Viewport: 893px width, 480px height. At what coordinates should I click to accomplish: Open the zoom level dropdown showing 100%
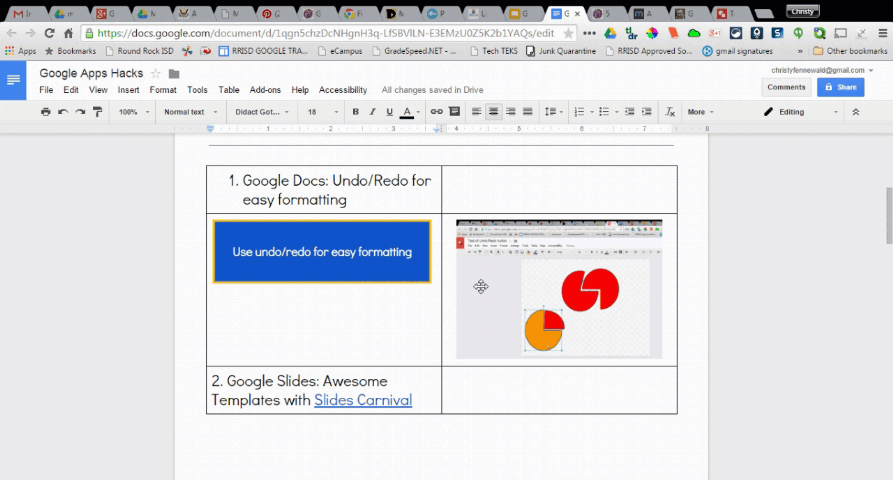coord(134,112)
